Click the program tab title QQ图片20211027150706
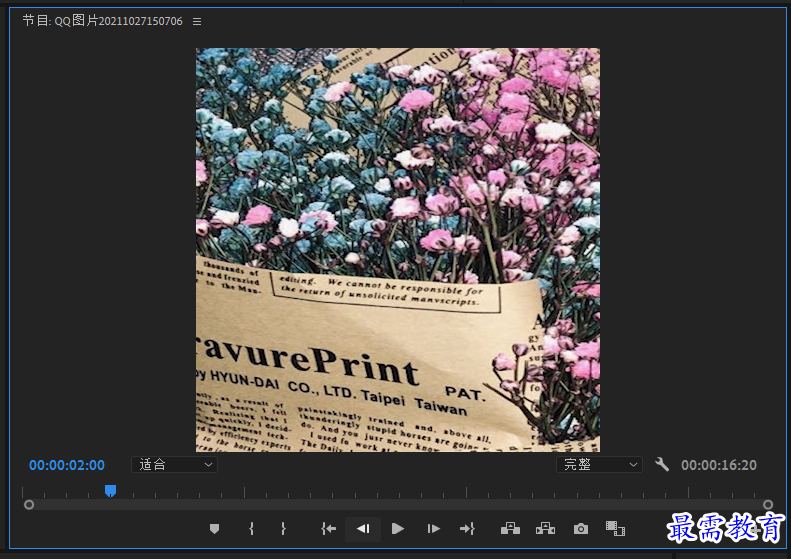 (x=102, y=21)
